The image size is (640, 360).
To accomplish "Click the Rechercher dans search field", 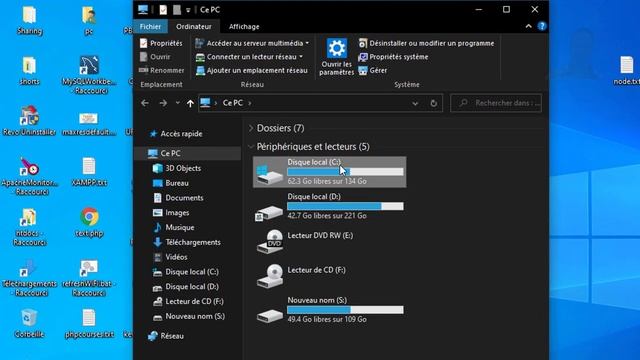I will 496,103.
